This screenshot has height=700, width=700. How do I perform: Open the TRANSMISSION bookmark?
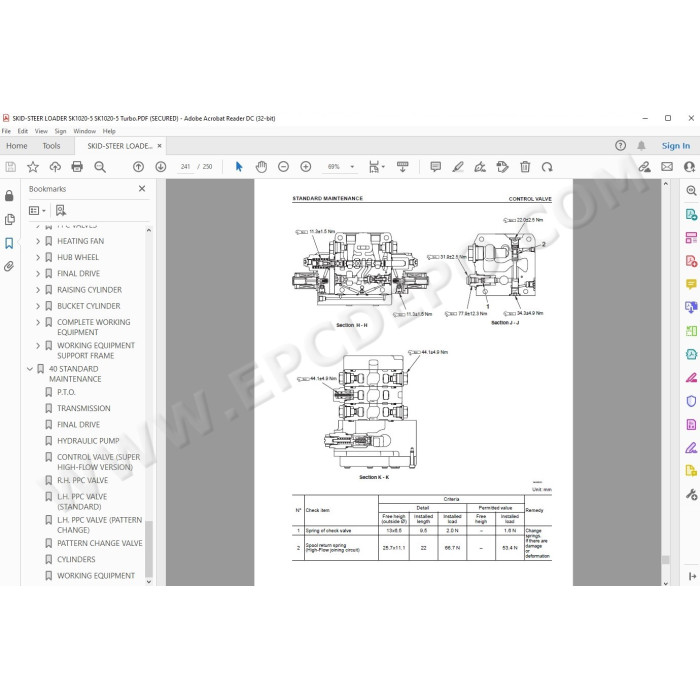[83, 408]
